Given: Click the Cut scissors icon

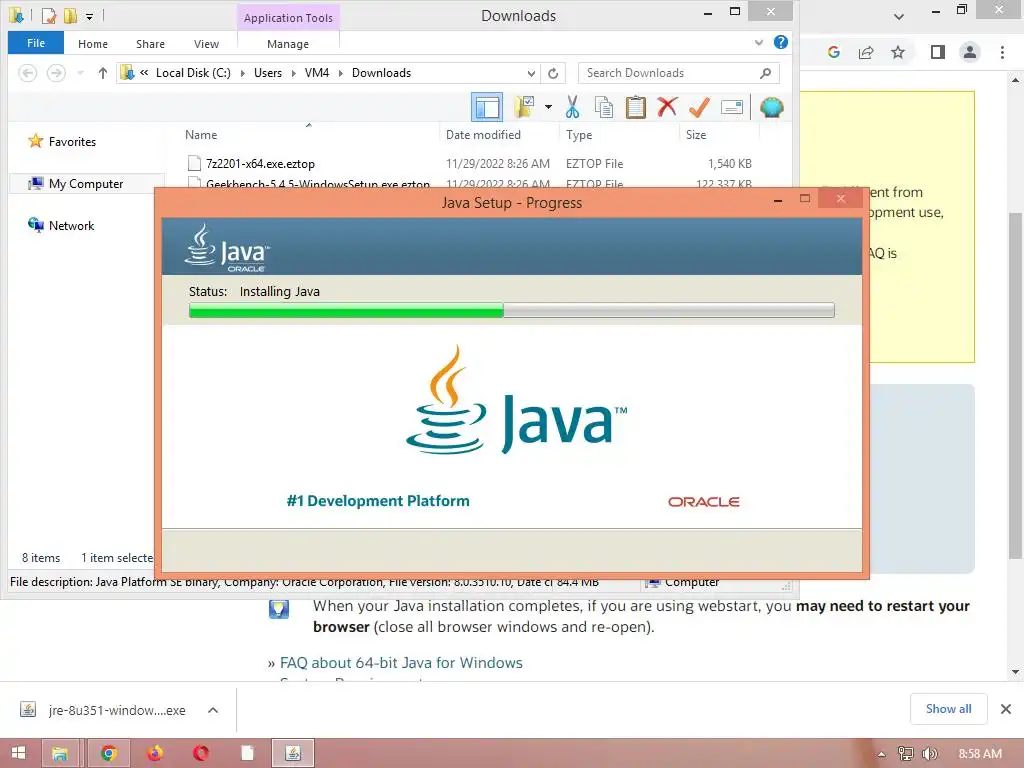Looking at the screenshot, I should 573,107.
